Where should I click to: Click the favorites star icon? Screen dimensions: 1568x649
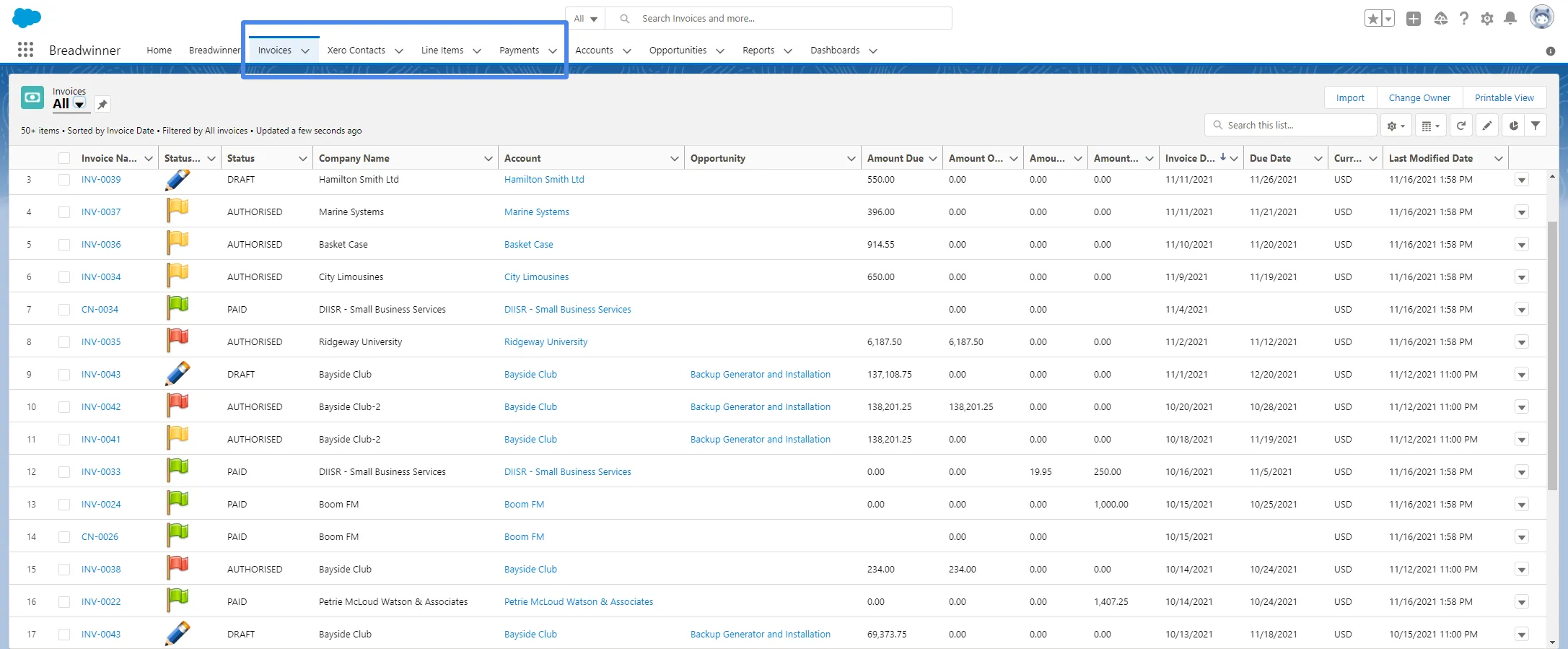tap(1372, 19)
